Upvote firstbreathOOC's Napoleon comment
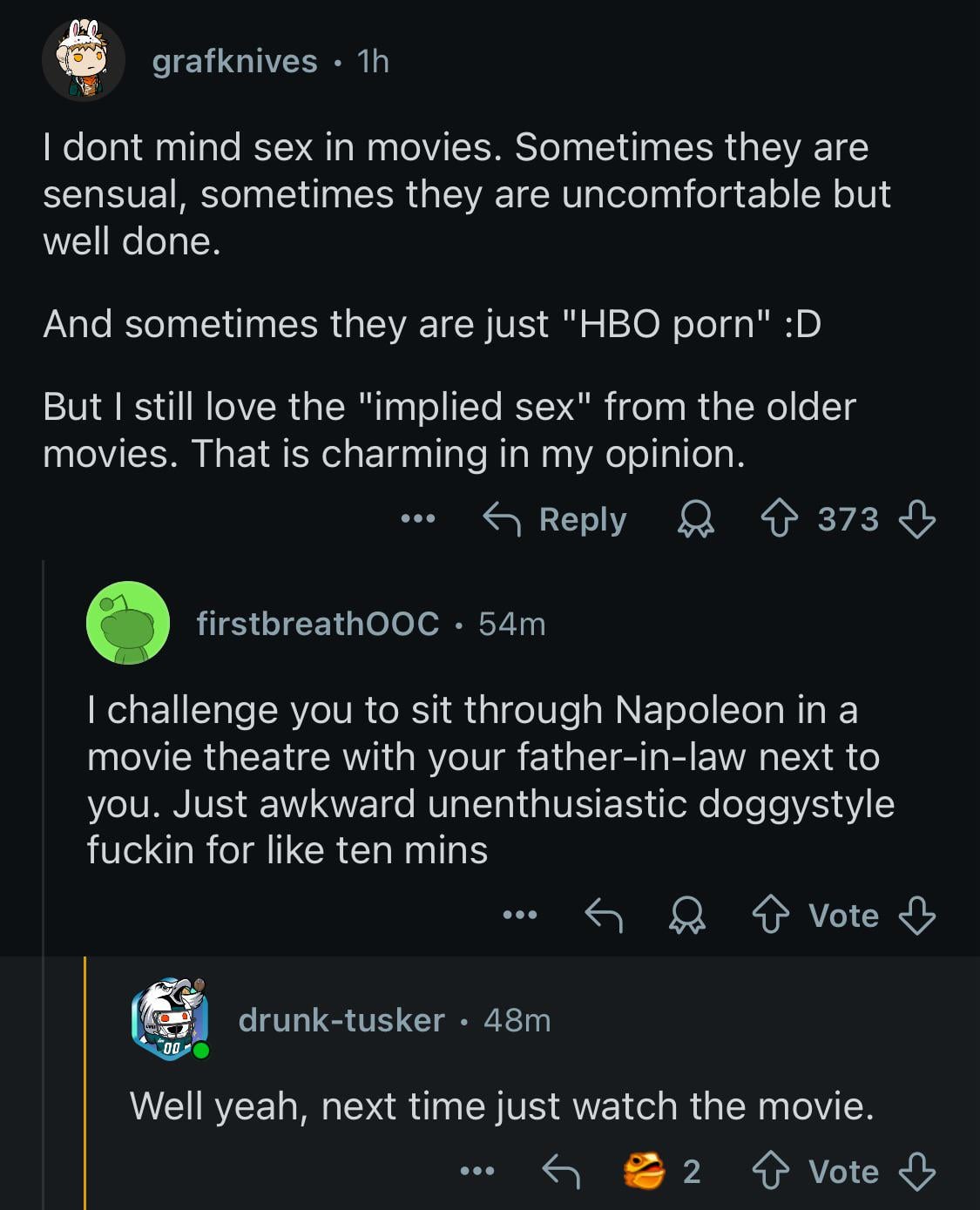 (x=771, y=916)
